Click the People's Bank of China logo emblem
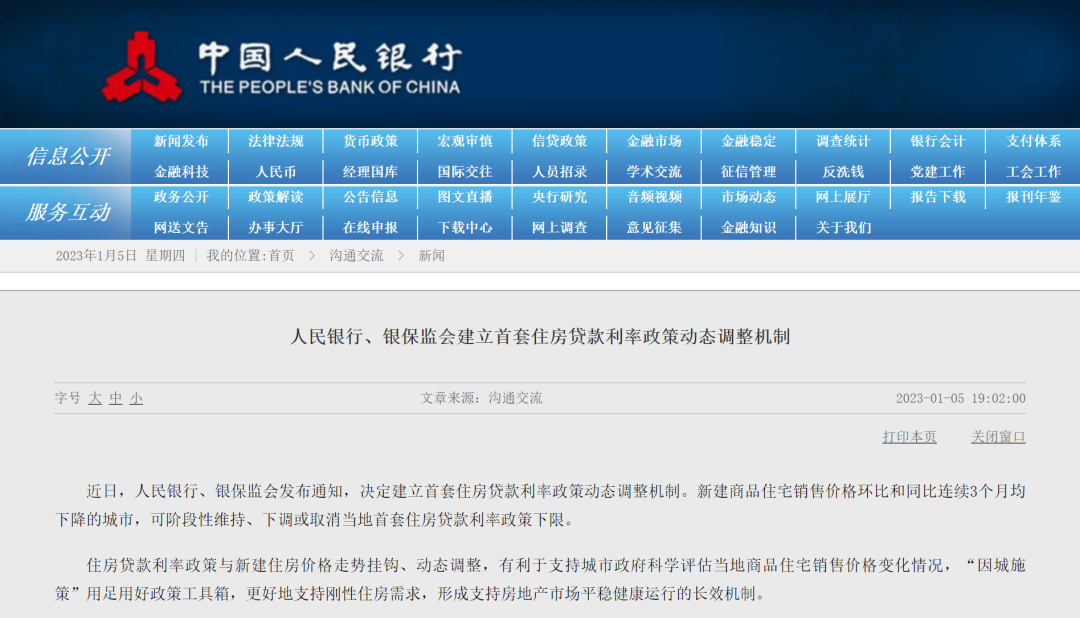The height and width of the screenshot is (618, 1080). tap(142, 68)
